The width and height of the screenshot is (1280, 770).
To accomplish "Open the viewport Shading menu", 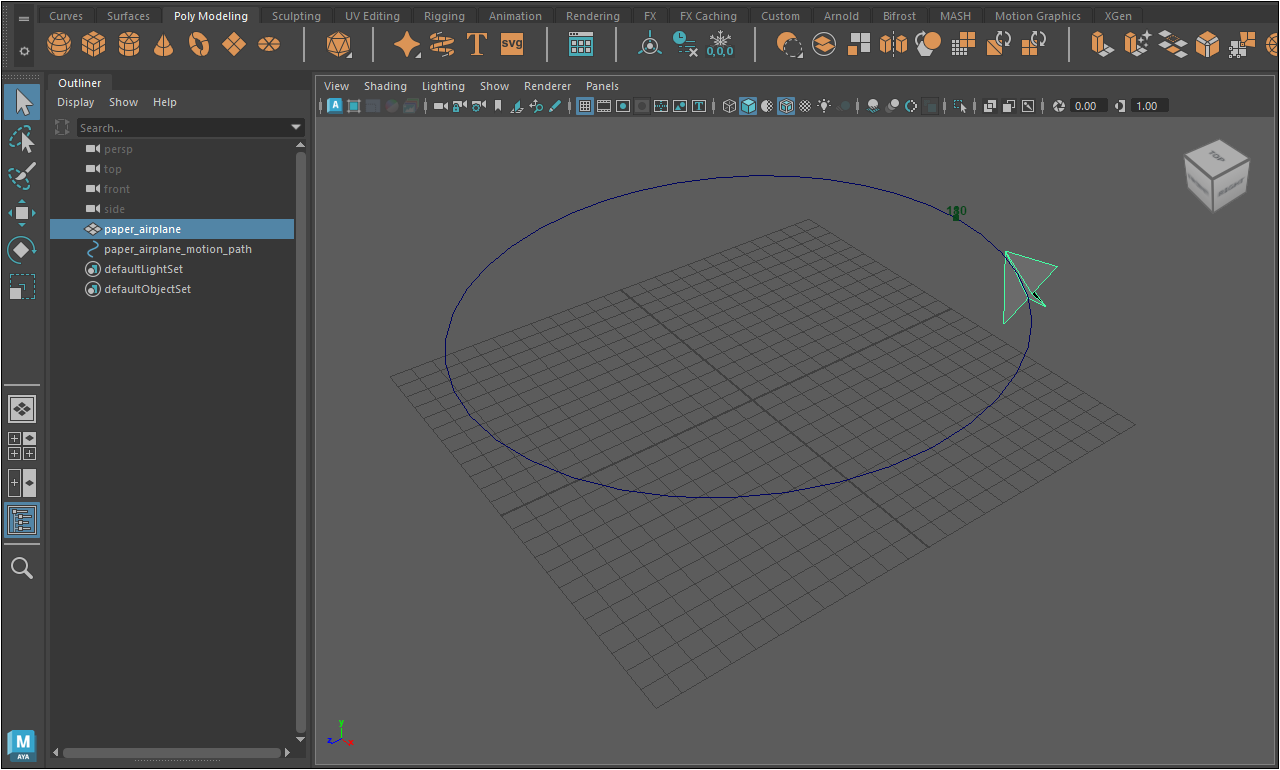I will click(385, 86).
